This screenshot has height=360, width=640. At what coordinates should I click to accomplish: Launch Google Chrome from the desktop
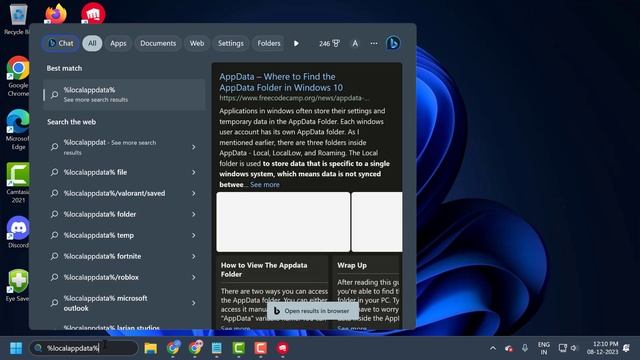[18, 76]
